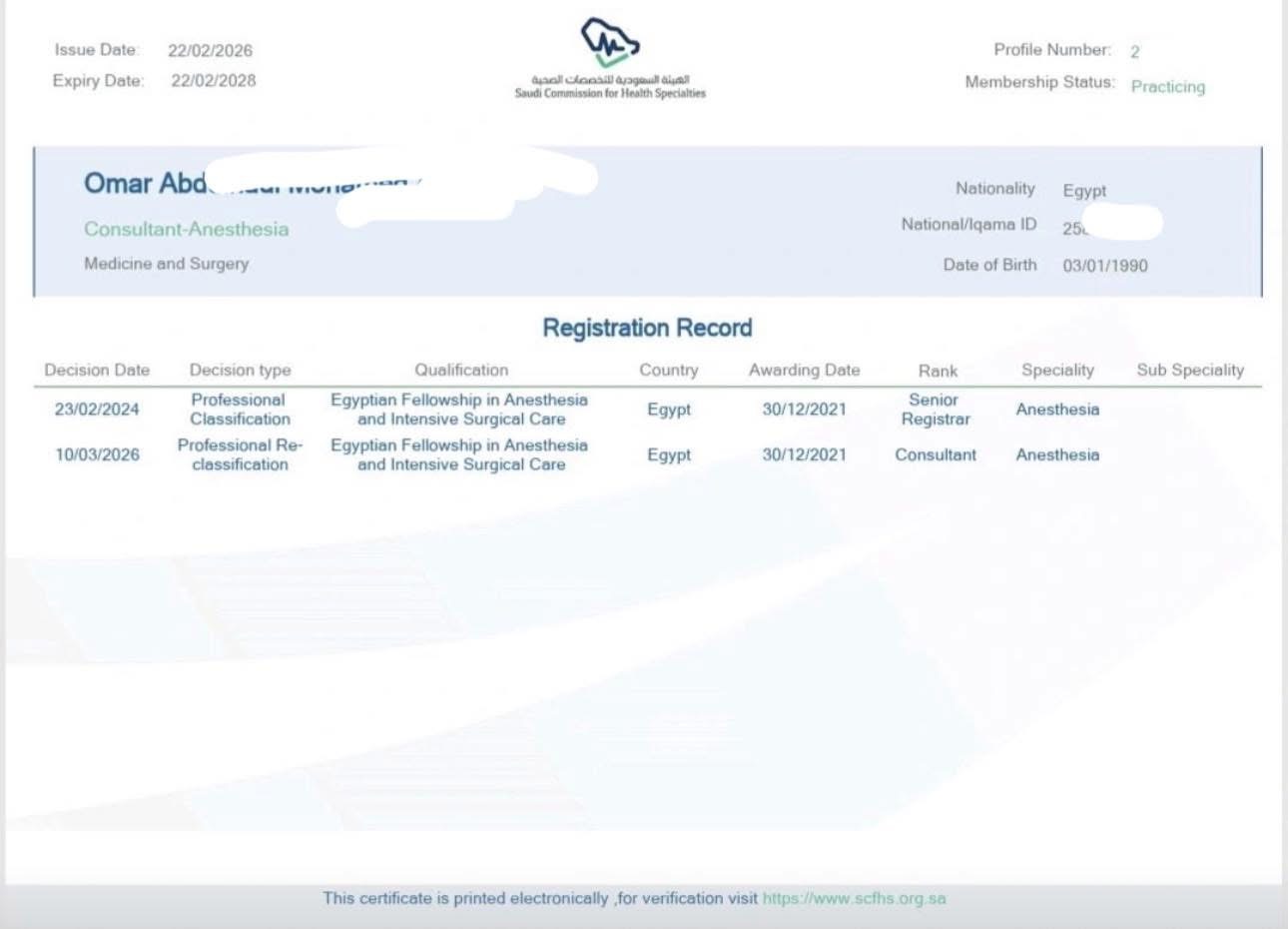This screenshot has height=929, width=1288.
Task: Click the Date of Birth value 03/01/1990
Action: tap(1104, 265)
